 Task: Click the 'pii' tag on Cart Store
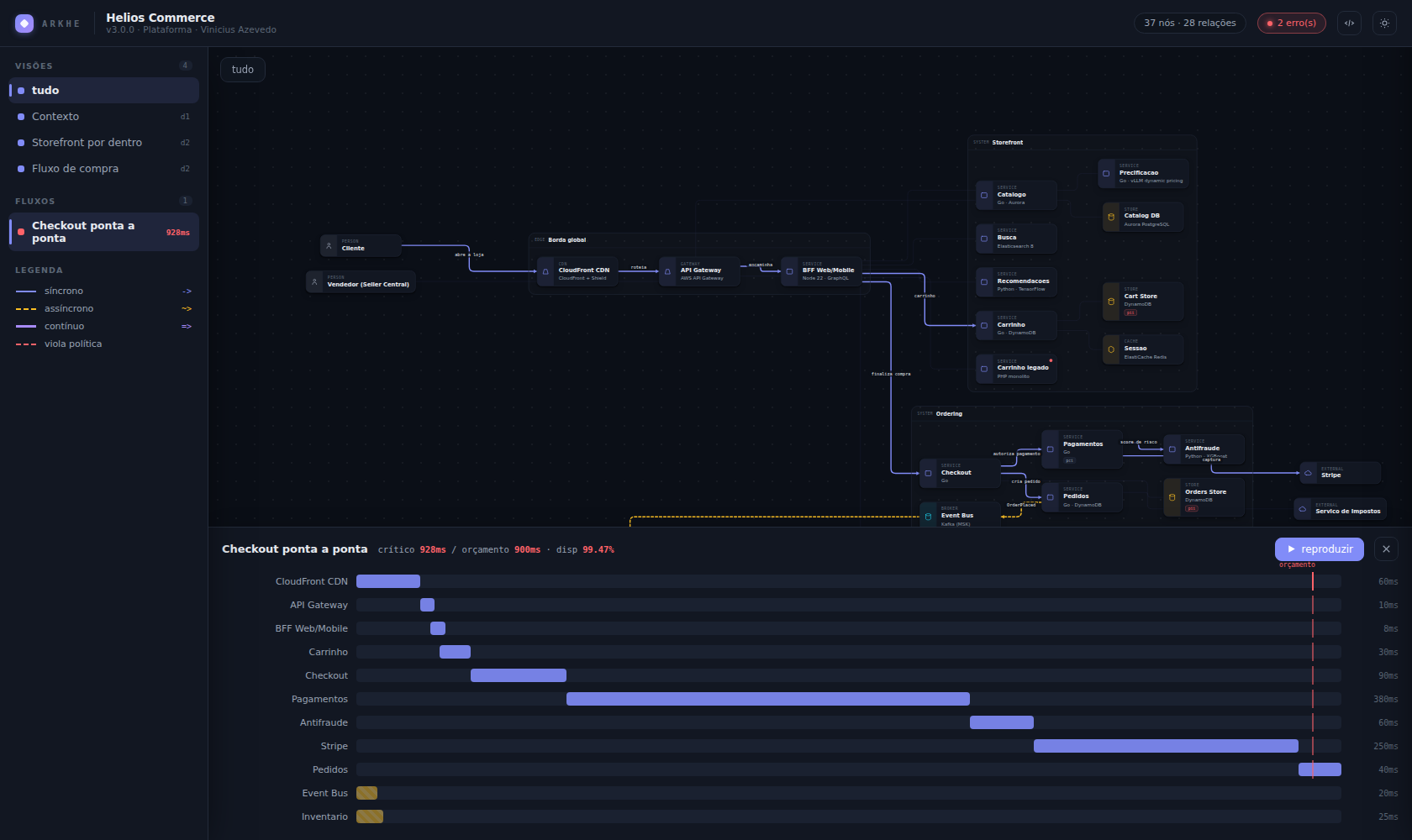[1130, 312]
